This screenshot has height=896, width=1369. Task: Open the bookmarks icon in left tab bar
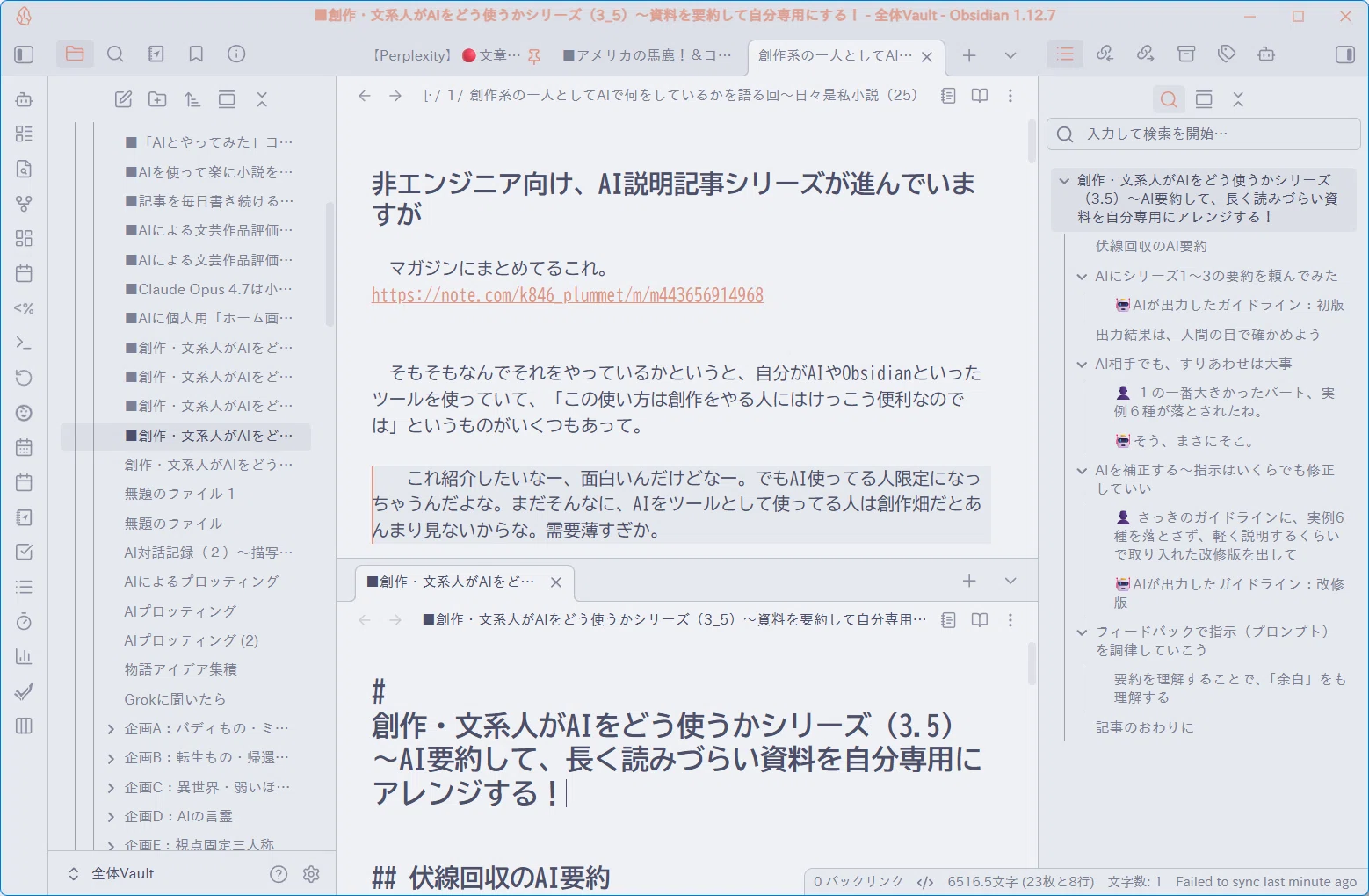(x=196, y=54)
